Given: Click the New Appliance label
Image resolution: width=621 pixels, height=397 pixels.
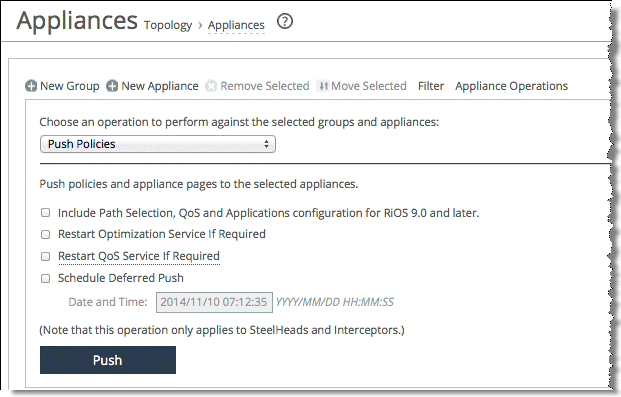Looking at the screenshot, I should [x=160, y=86].
